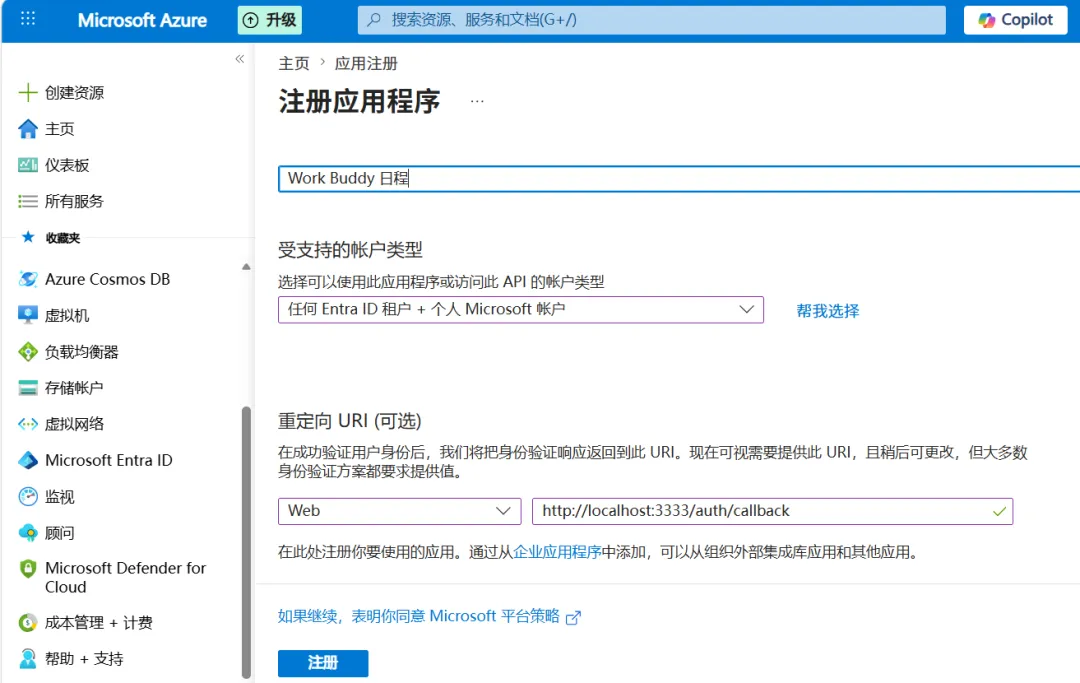This screenshot has height=683, width=1080.
Task: Open Microsoft Entra ID favorite
Action: [x=109, y=460]
